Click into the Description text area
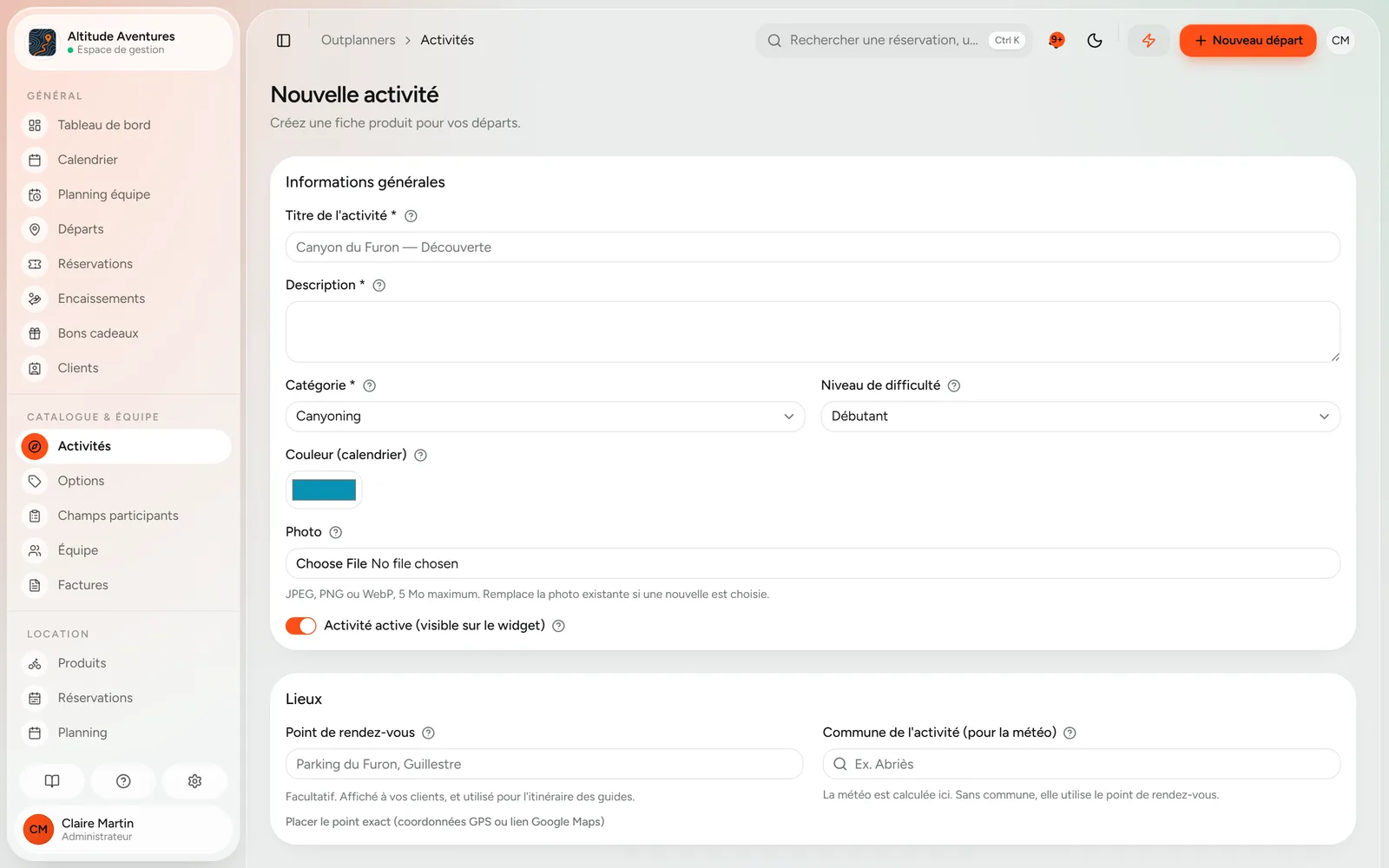1389x868 pixels. [813, 332]
